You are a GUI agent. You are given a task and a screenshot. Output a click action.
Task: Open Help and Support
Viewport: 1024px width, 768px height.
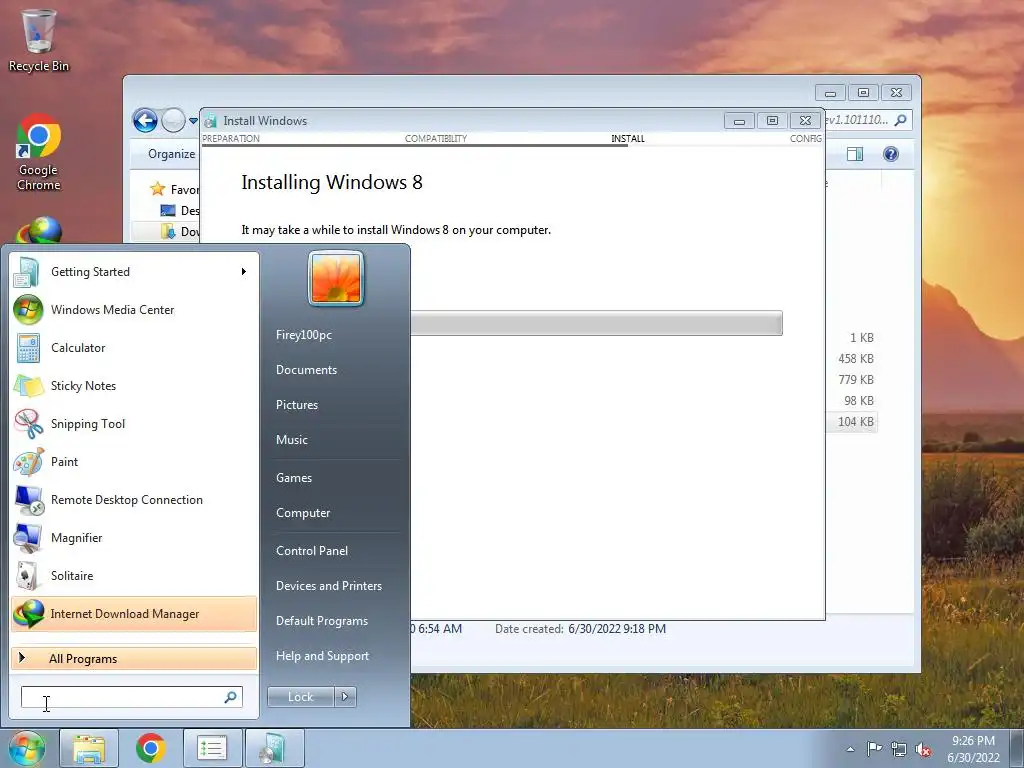[x=322, y=656]
